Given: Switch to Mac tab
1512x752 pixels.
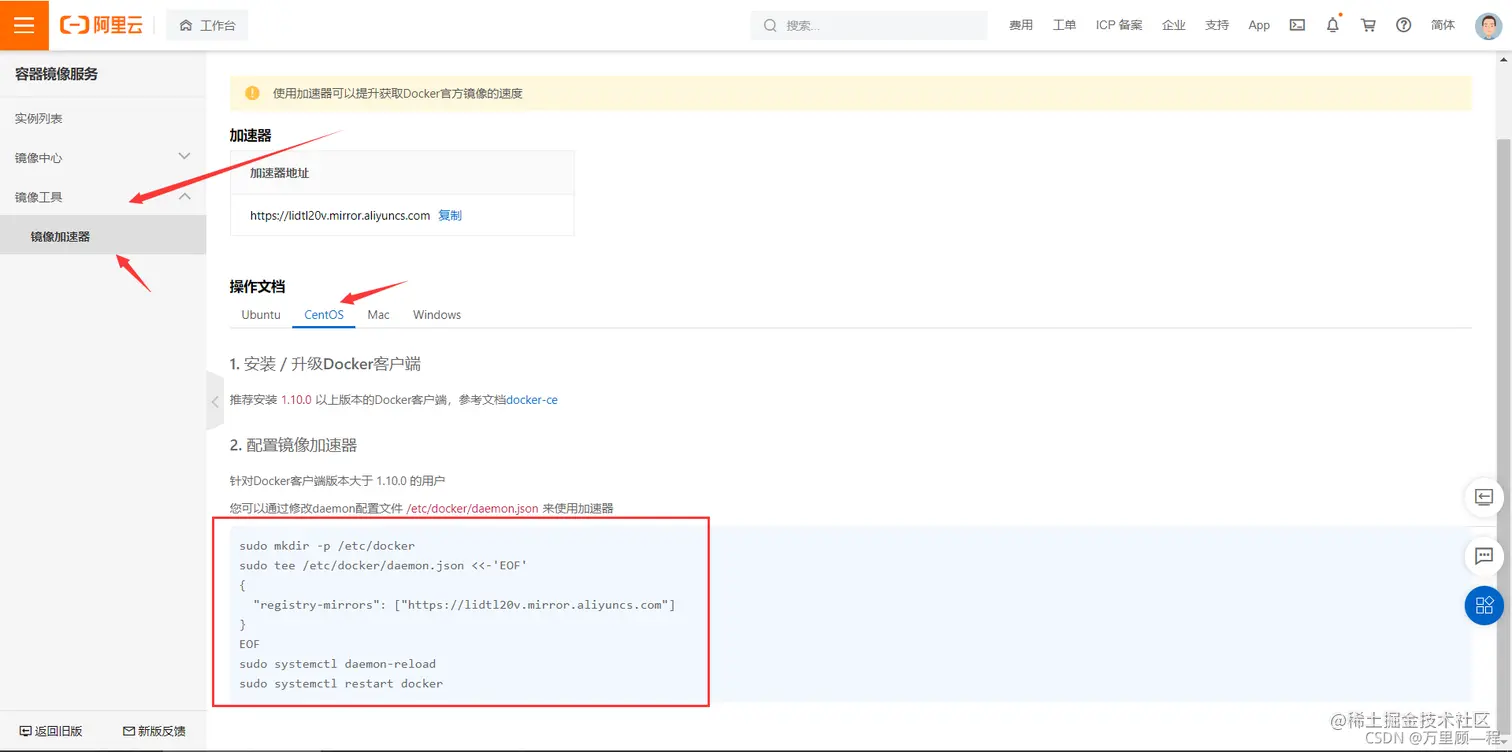Looking at the screenshot, I should pos(378,314).
